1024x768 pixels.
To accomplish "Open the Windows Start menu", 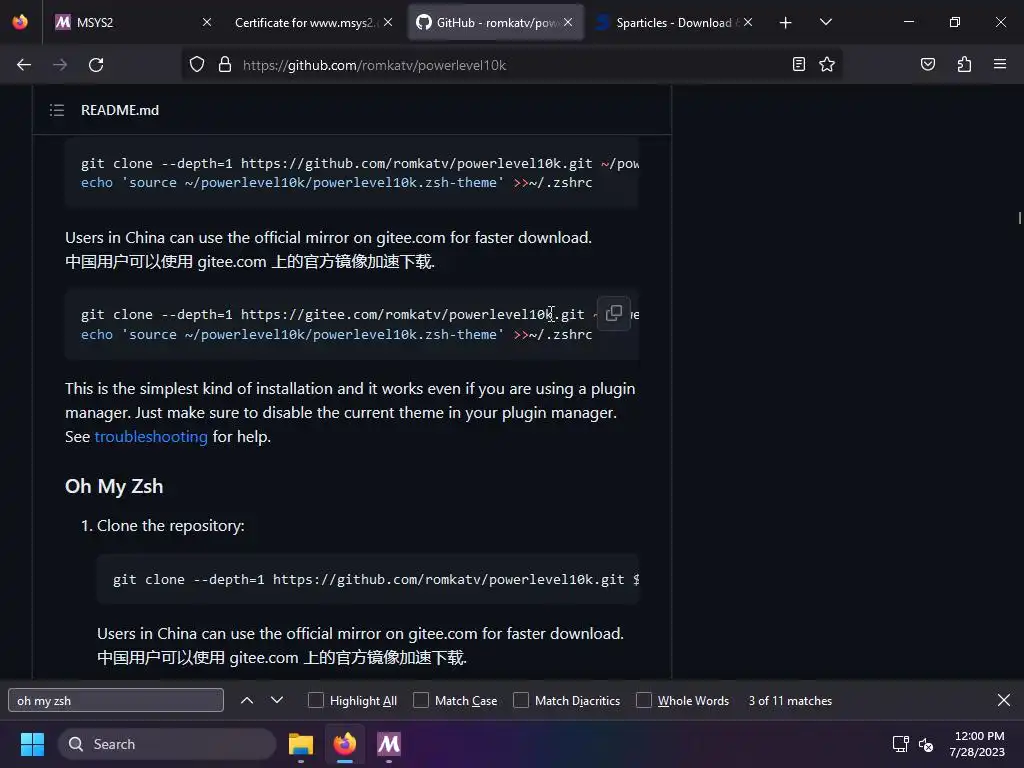I will (x=32, y=744).
